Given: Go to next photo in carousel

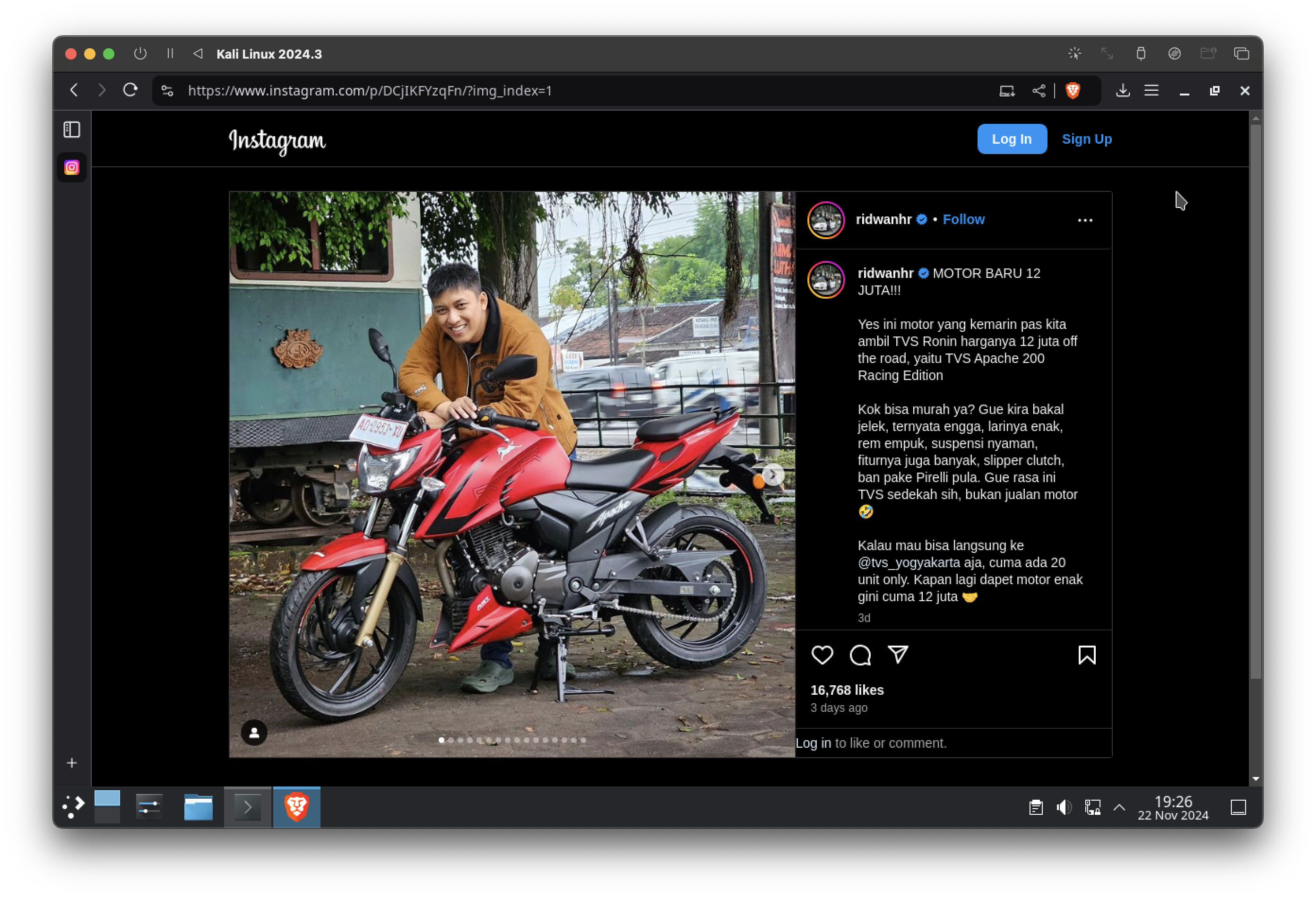Looking at the screenshot, I should (x=773, y=475).
